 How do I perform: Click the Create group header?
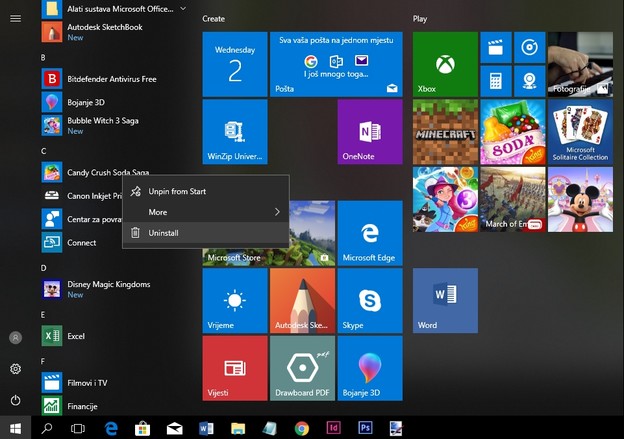click(213, 19)
